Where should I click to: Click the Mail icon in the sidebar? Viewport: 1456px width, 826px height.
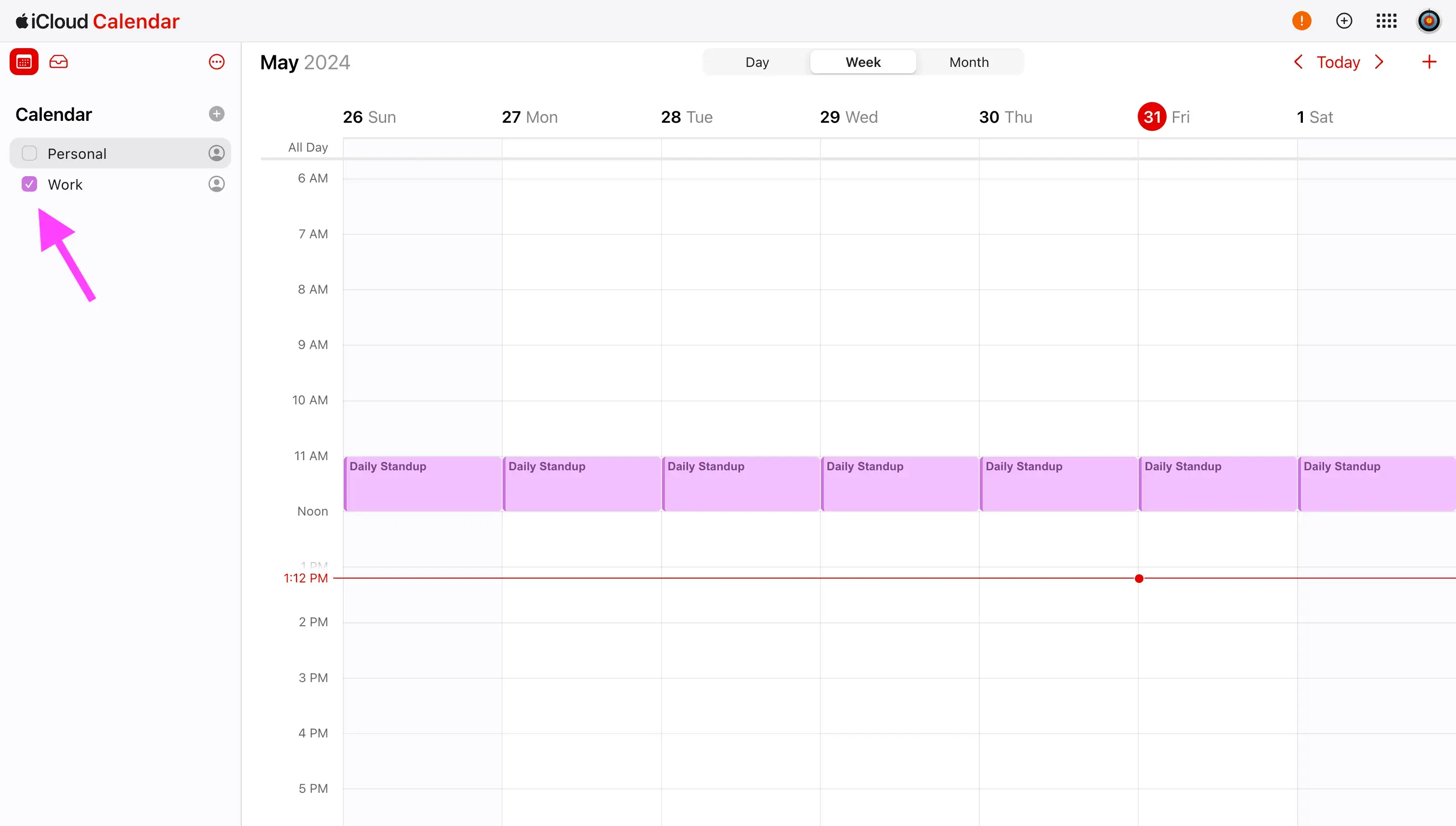59,62
